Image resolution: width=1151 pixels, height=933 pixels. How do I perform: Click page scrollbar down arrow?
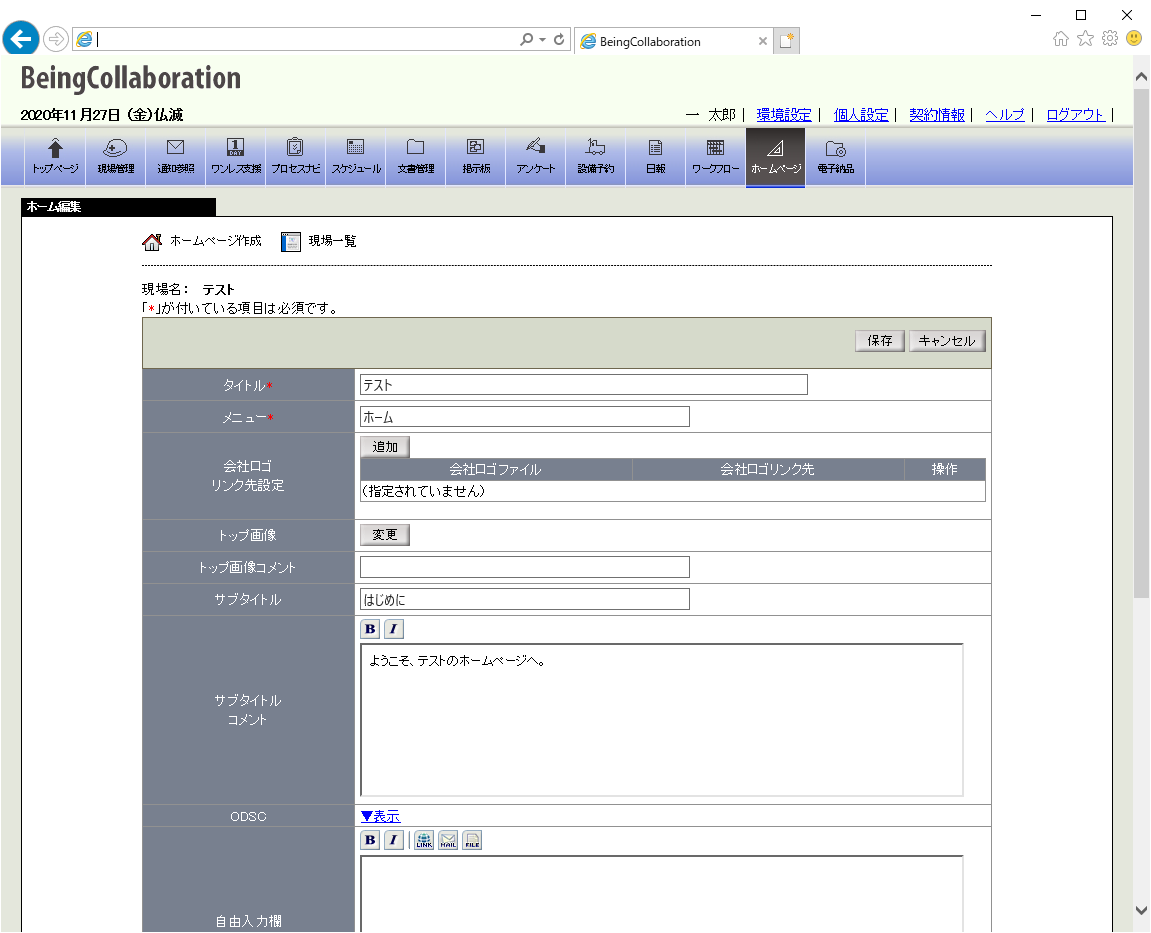[1141, 910]
